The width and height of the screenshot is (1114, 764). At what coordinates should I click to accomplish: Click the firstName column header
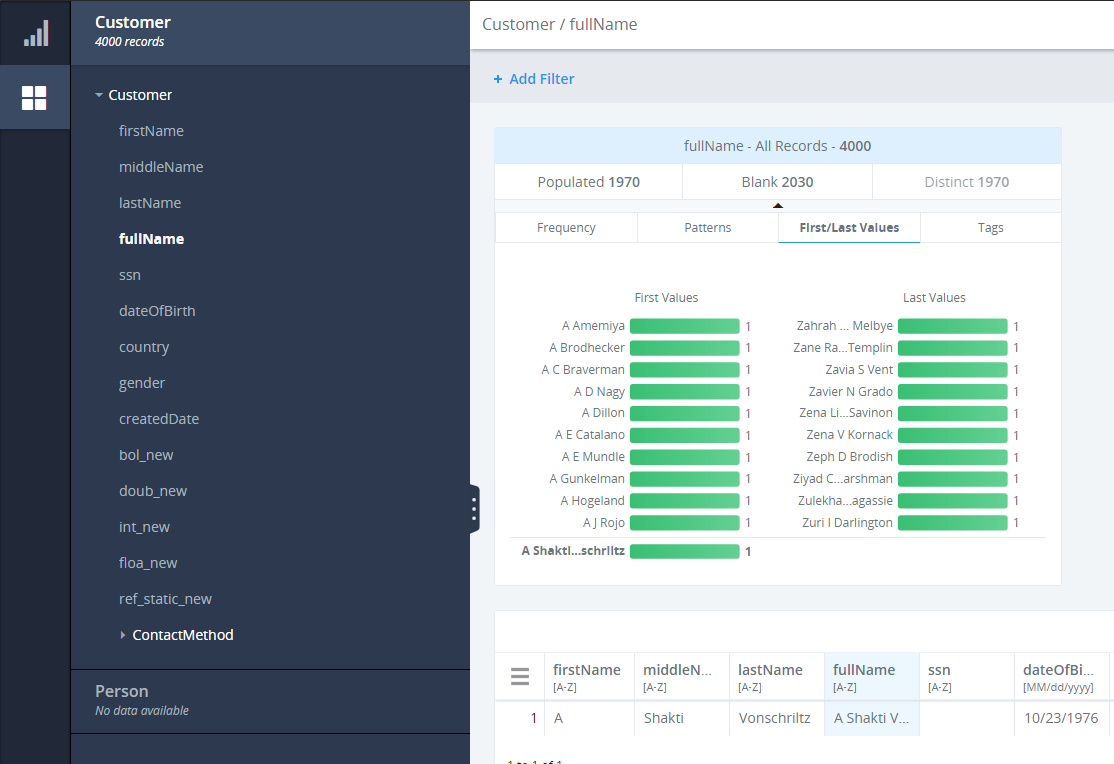589,677
